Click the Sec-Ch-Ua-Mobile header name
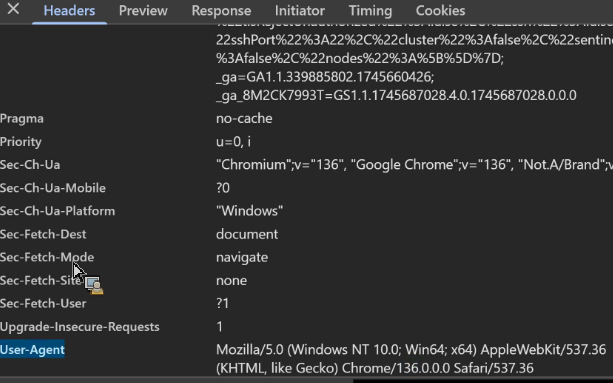The height and width of the screenshot is (383, 613). point(53,188)
